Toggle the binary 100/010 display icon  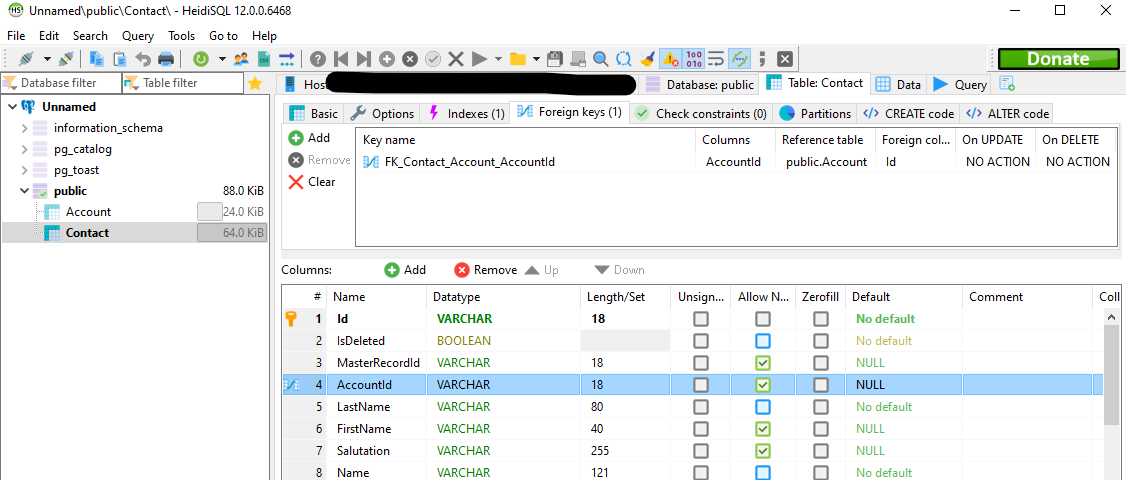(694, 59)
